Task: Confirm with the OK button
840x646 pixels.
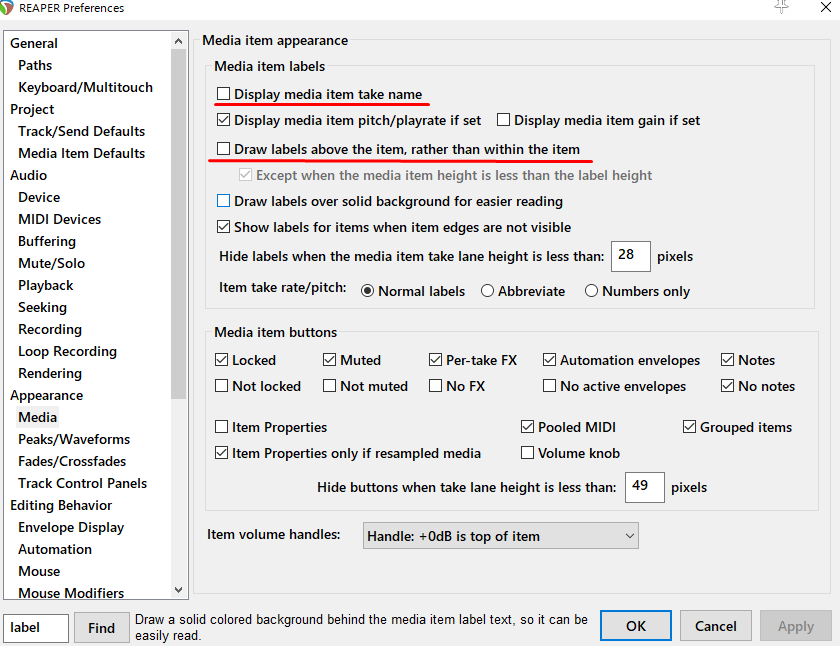Action: pyautogui.click(x=636, y=626)
